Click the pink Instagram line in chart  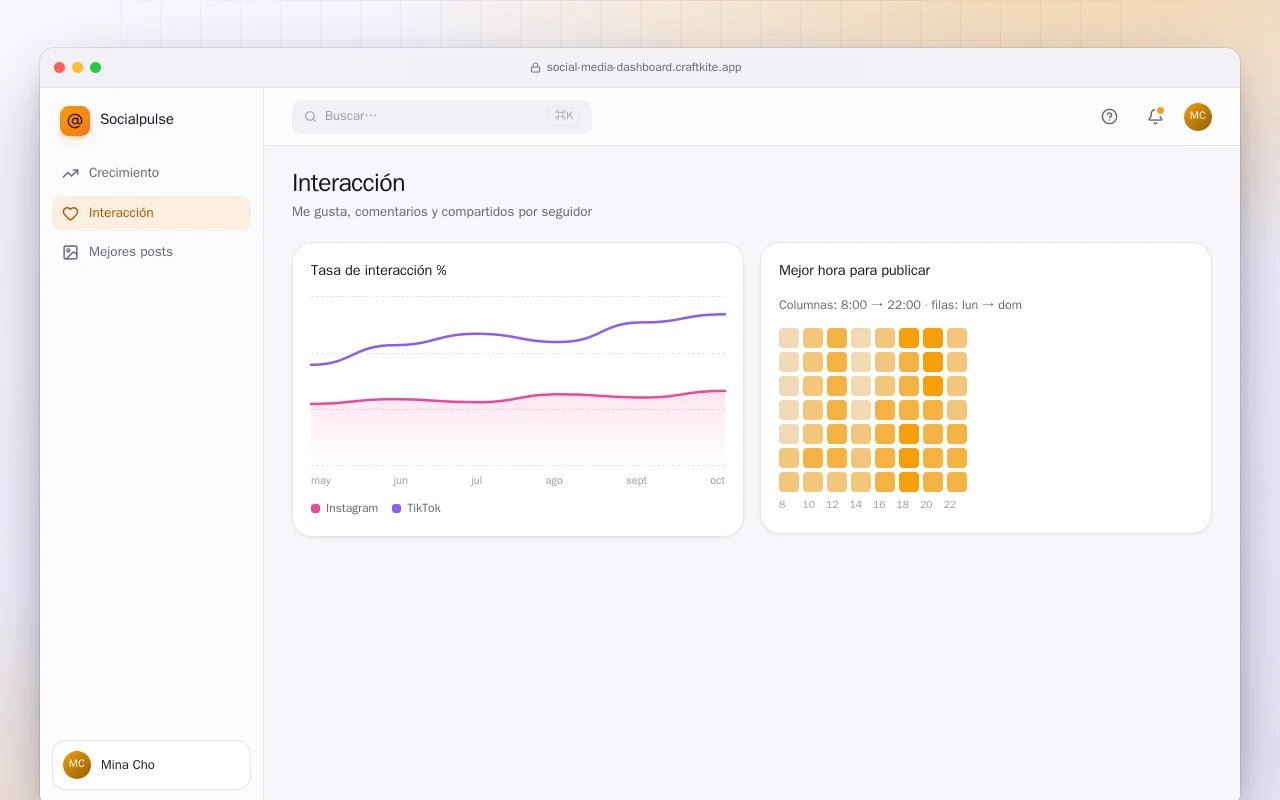(518, 398)
